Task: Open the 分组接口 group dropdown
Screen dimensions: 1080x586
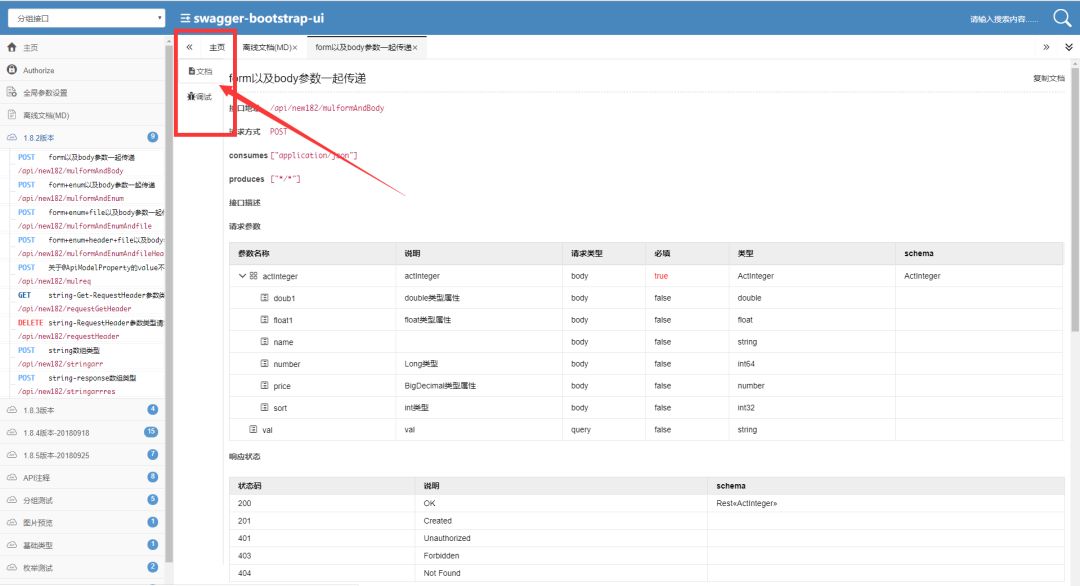Action: tap(86, 18)
